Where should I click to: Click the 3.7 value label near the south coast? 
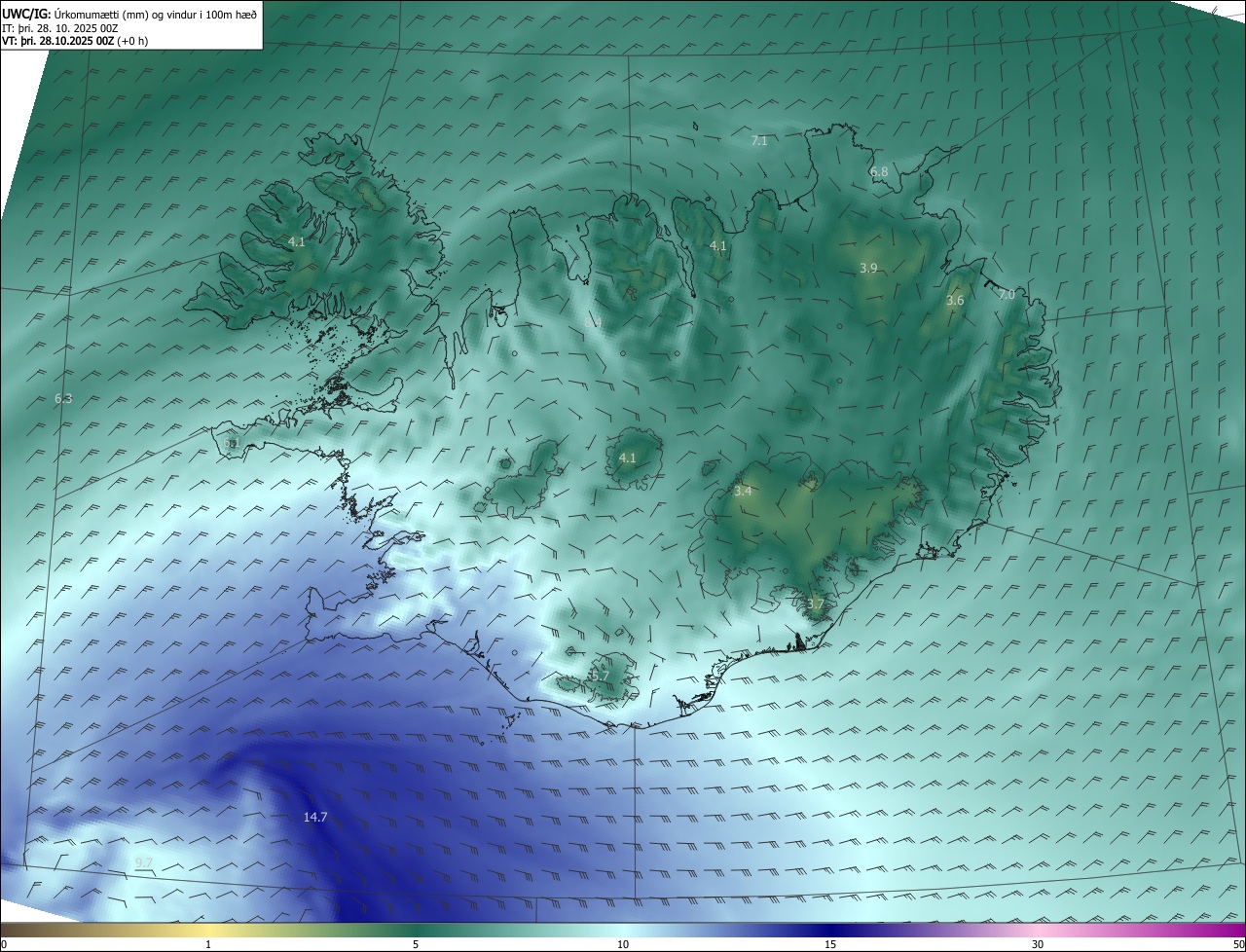(816, 604)
